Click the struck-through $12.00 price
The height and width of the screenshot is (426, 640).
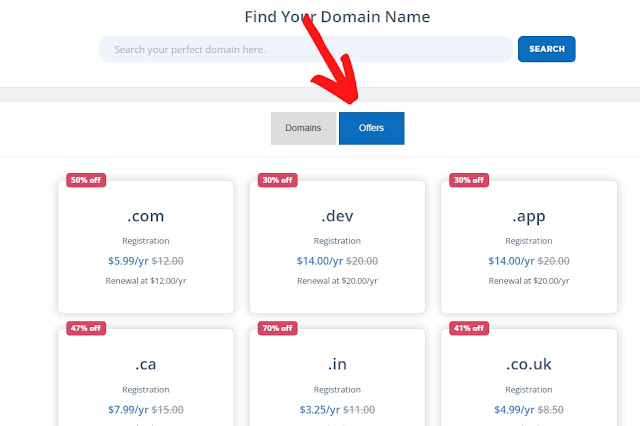[167, 261]
